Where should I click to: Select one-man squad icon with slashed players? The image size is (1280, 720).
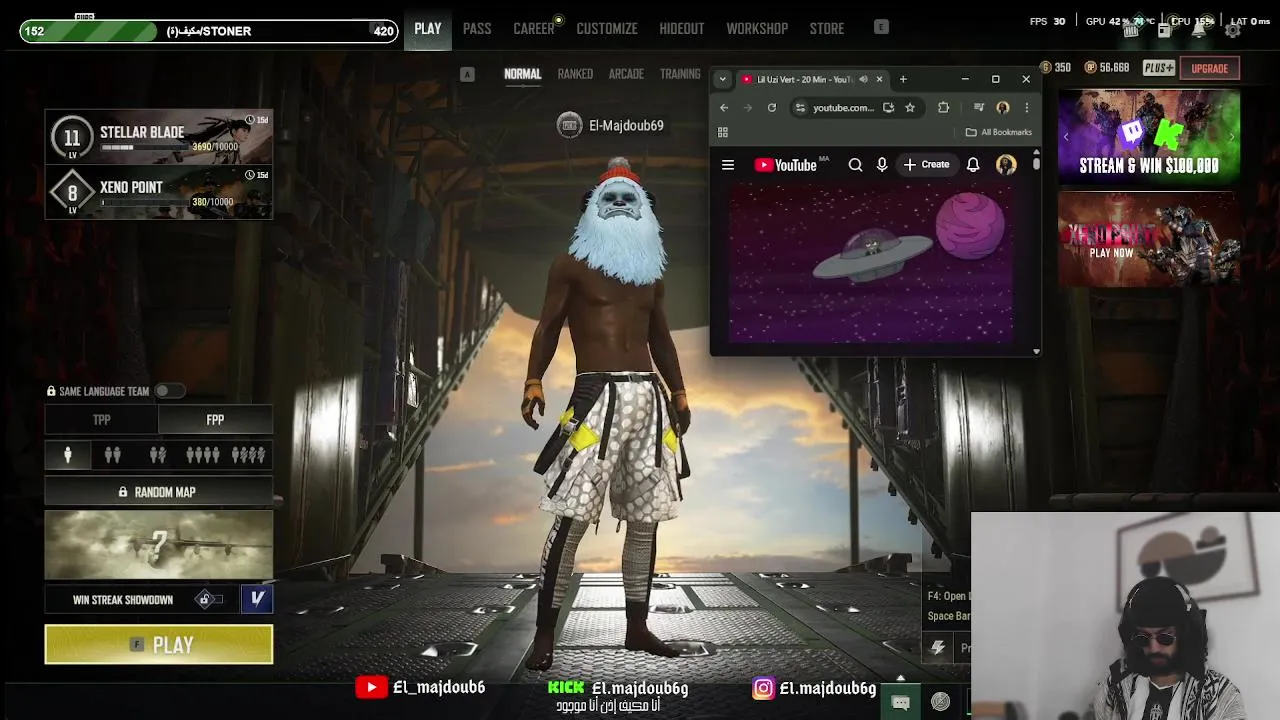pos(248,455)
